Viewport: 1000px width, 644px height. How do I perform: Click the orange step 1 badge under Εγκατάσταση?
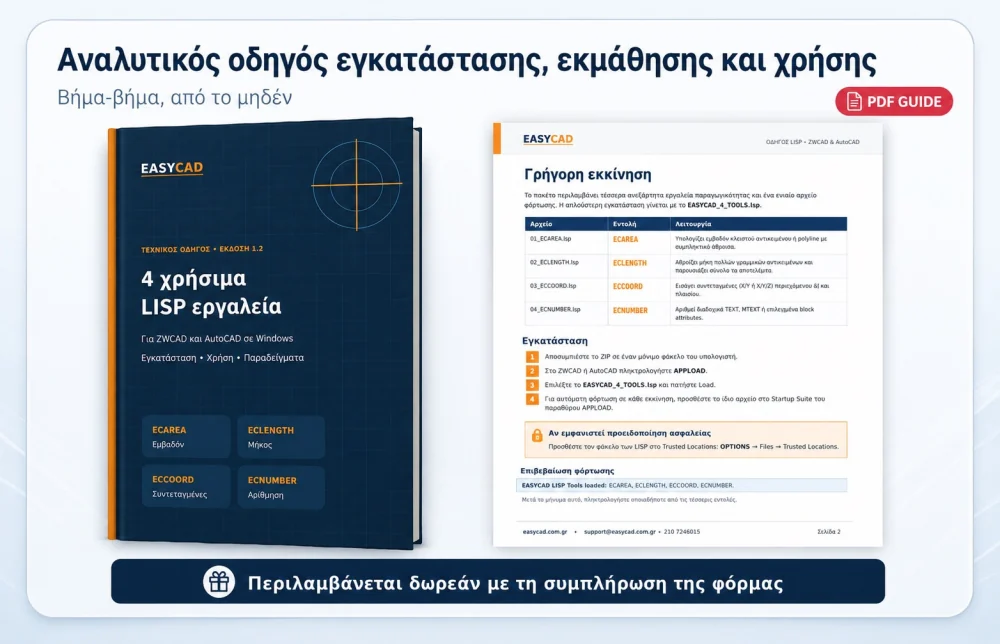531,357
